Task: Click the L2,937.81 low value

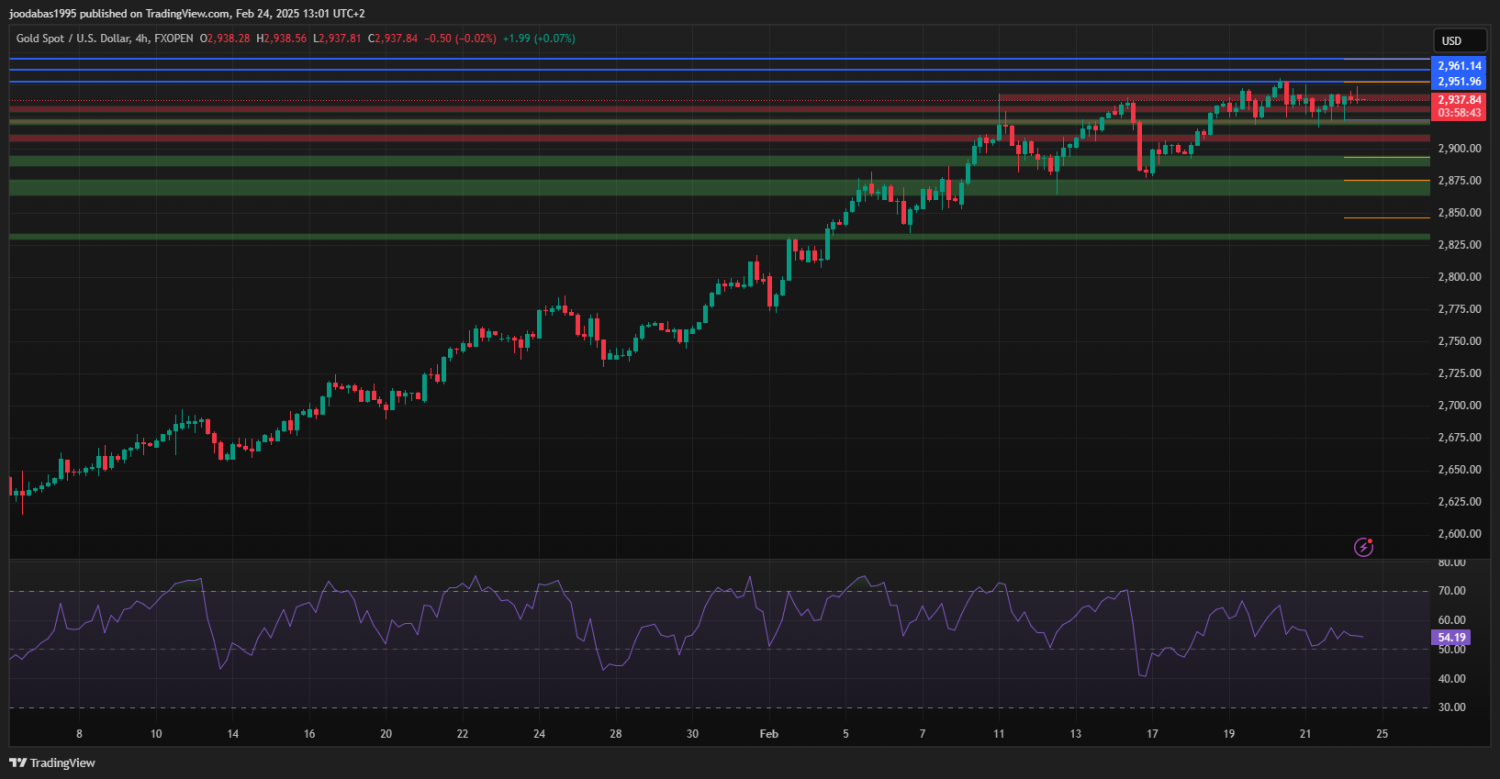Action: point(338,38)
